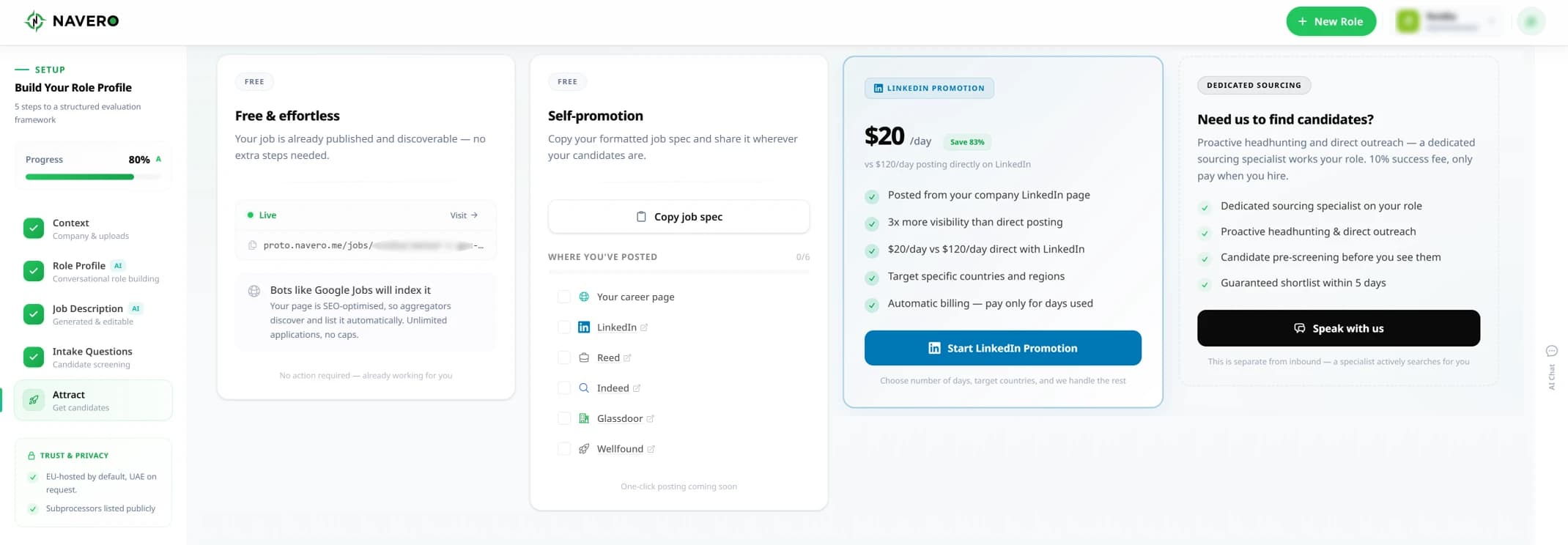
Task: Copy the live job URL using the copy icon
Action: 251,245
